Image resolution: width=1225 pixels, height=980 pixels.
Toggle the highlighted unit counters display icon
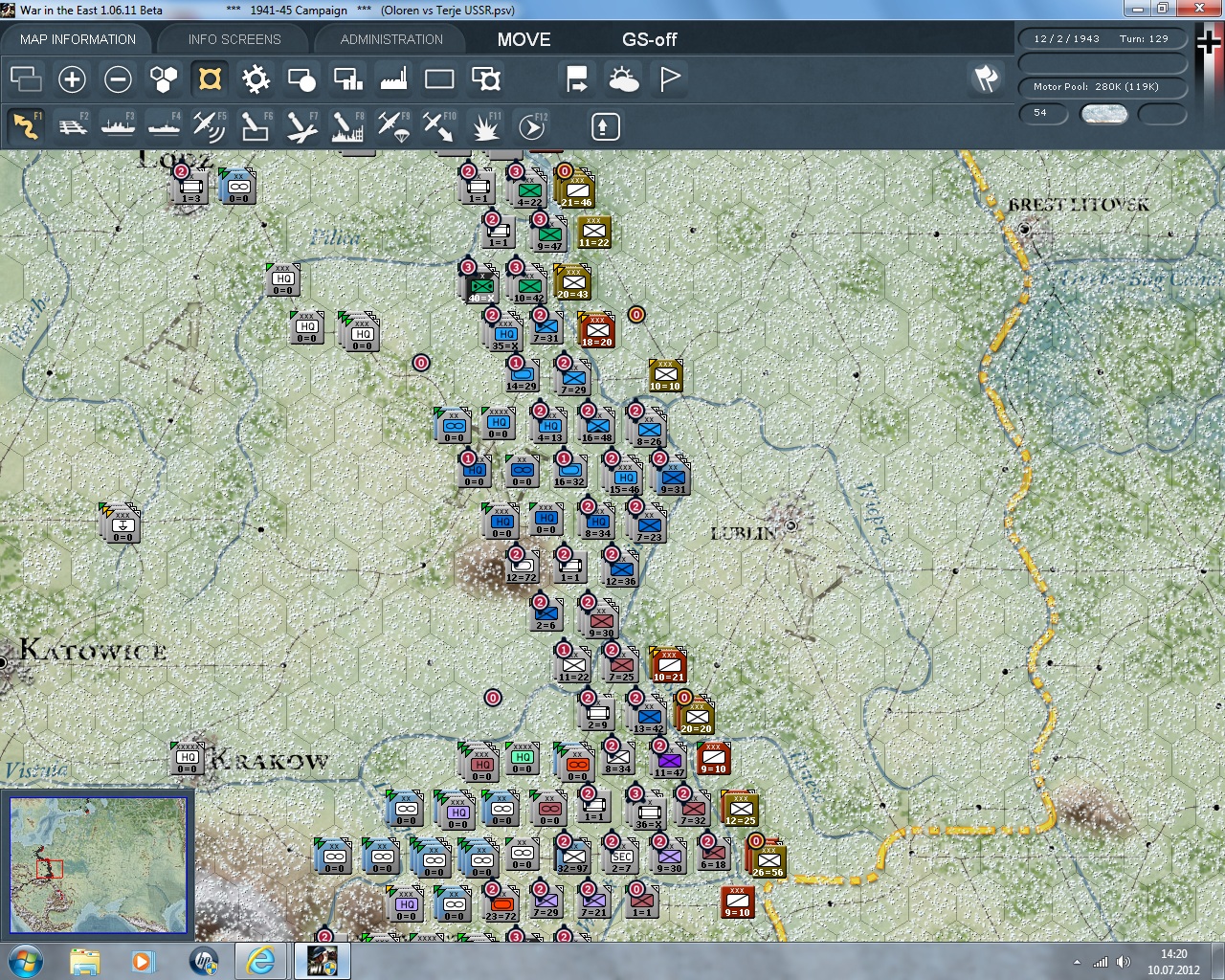(210, 79)
